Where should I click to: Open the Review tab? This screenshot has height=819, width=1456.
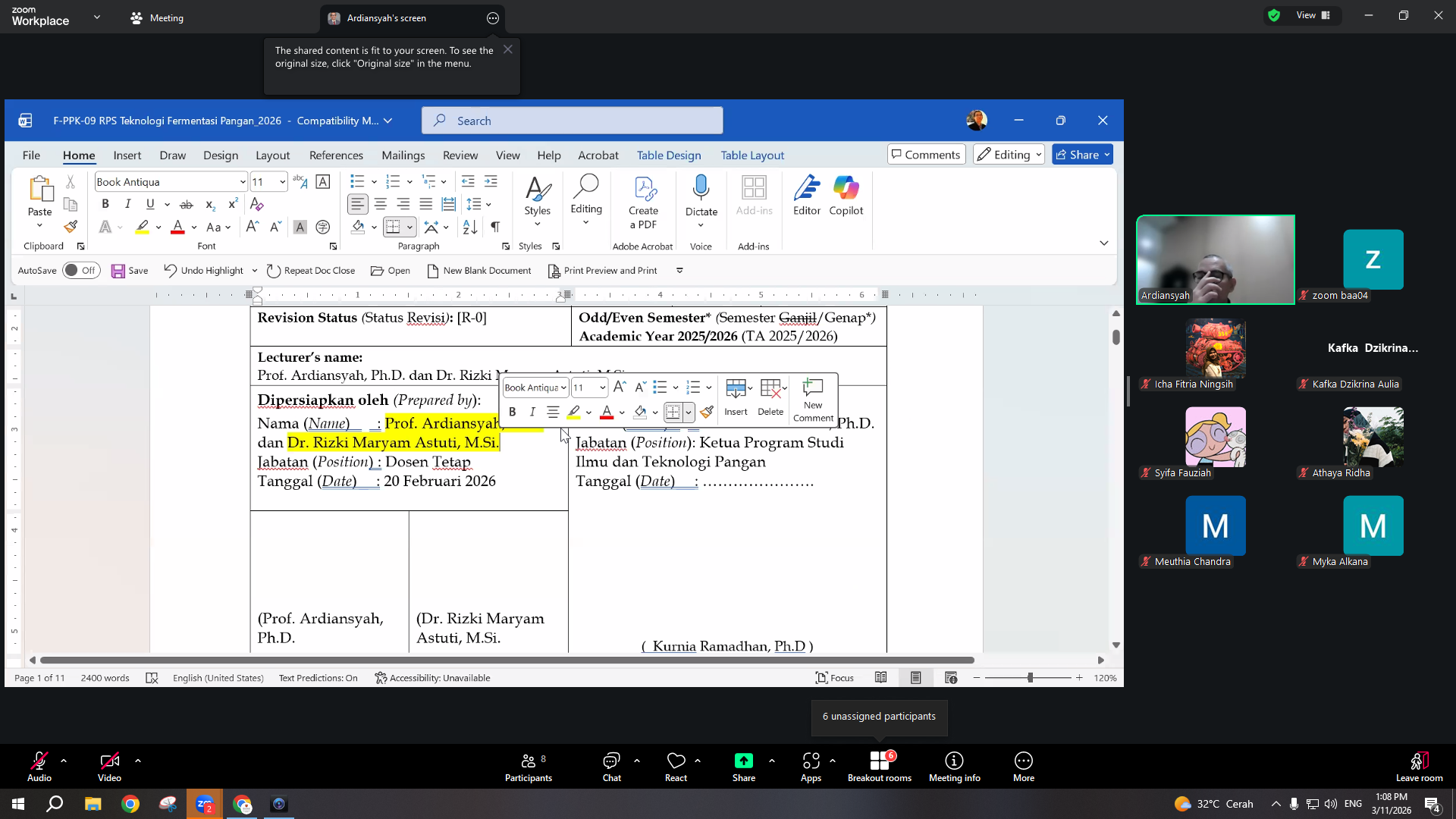coord(460,155)
